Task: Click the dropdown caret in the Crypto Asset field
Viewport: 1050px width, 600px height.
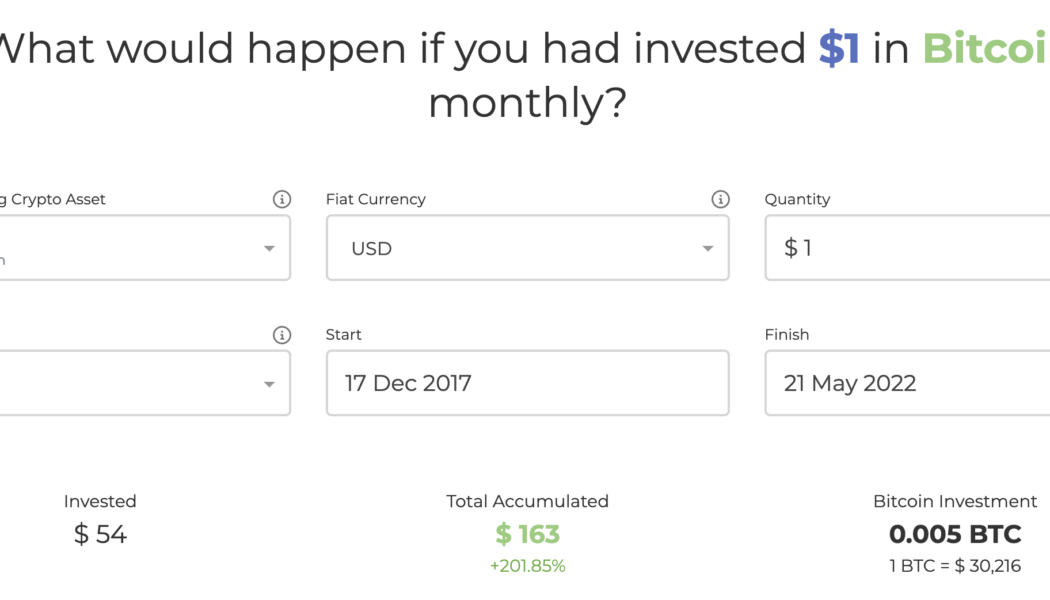Action: (x=269, y=248)
